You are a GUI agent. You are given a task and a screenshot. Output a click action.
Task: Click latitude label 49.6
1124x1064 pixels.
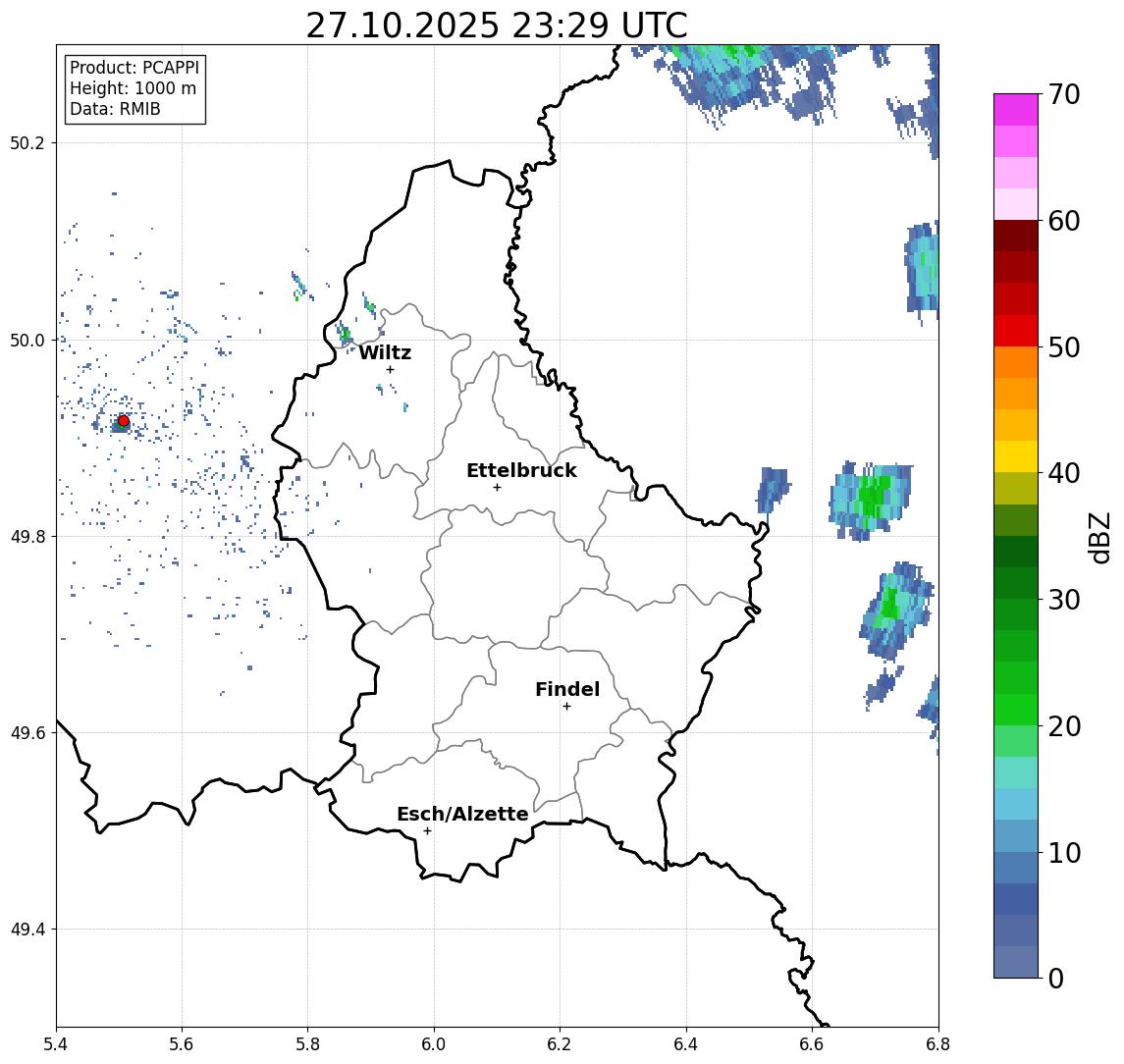pyautogui.click(x=27, y=733)
